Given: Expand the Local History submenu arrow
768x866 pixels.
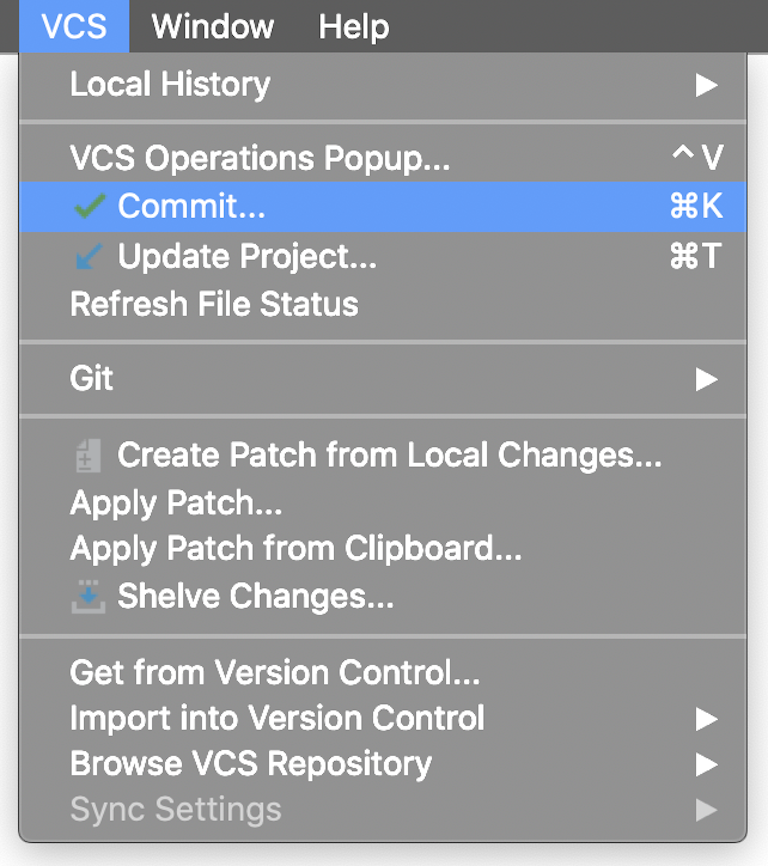Looking at the screenshot, I should point(707,85).
